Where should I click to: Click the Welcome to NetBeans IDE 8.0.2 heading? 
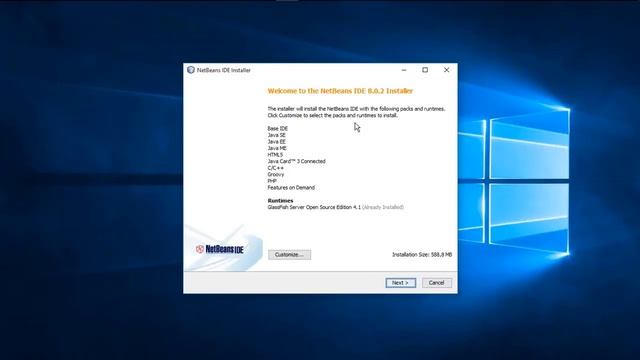click(x=340, y=91)
